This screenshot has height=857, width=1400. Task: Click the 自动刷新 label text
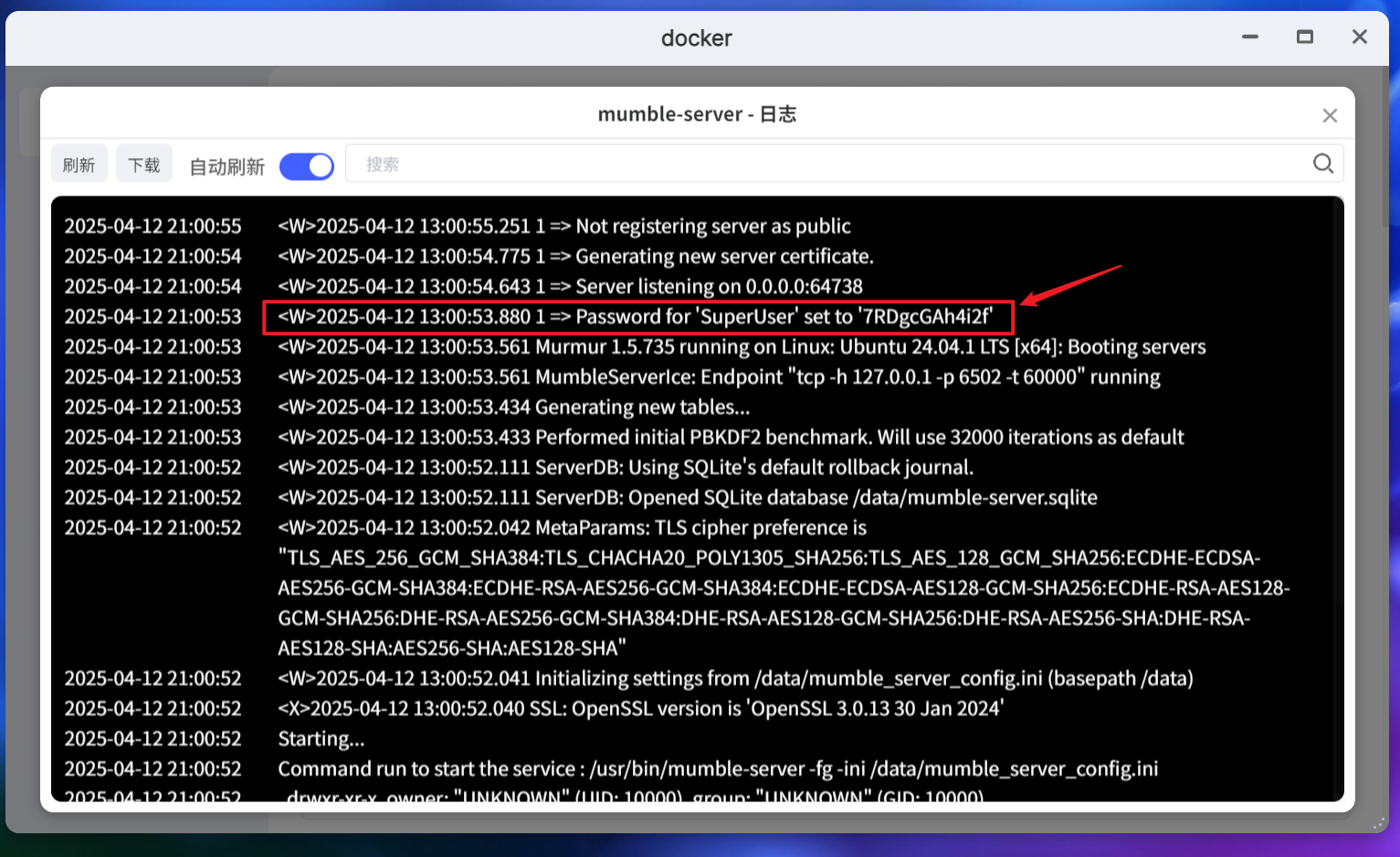click(226, 166)
